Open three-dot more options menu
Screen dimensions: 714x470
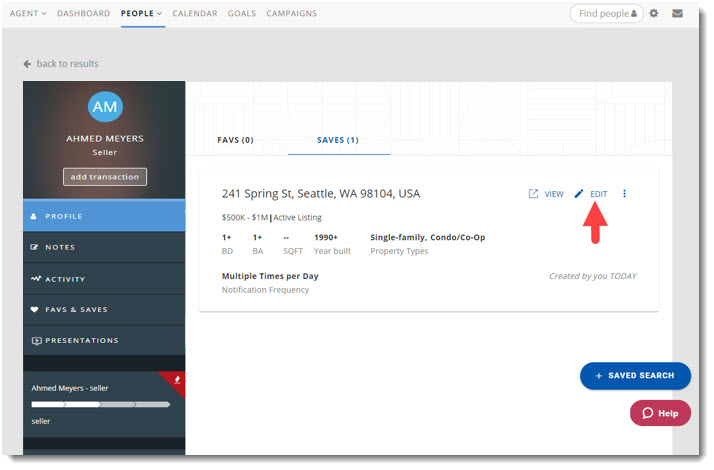pos(625,194)
